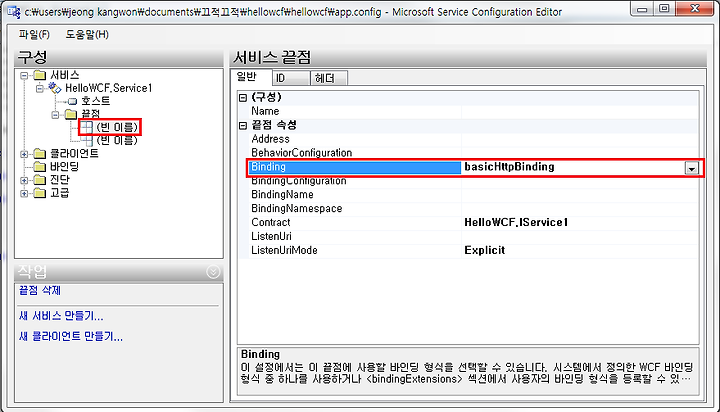Minimize the Service Configuration Editor window
This screenshot has height=412, width=720.
point(642,9)
